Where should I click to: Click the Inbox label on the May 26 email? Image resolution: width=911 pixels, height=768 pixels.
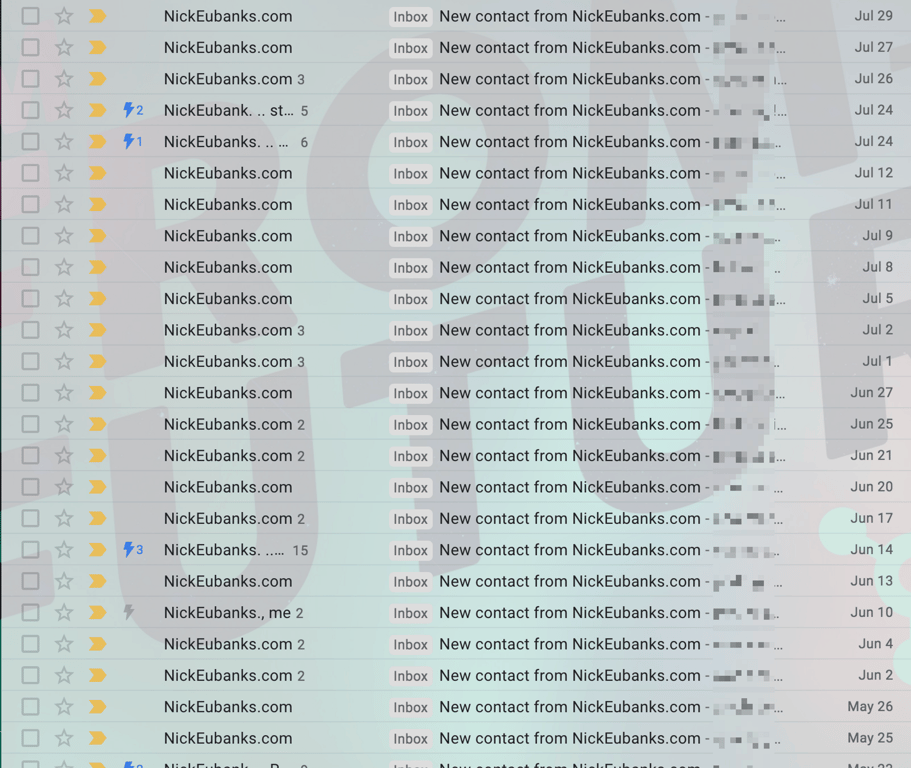point(410,707)
